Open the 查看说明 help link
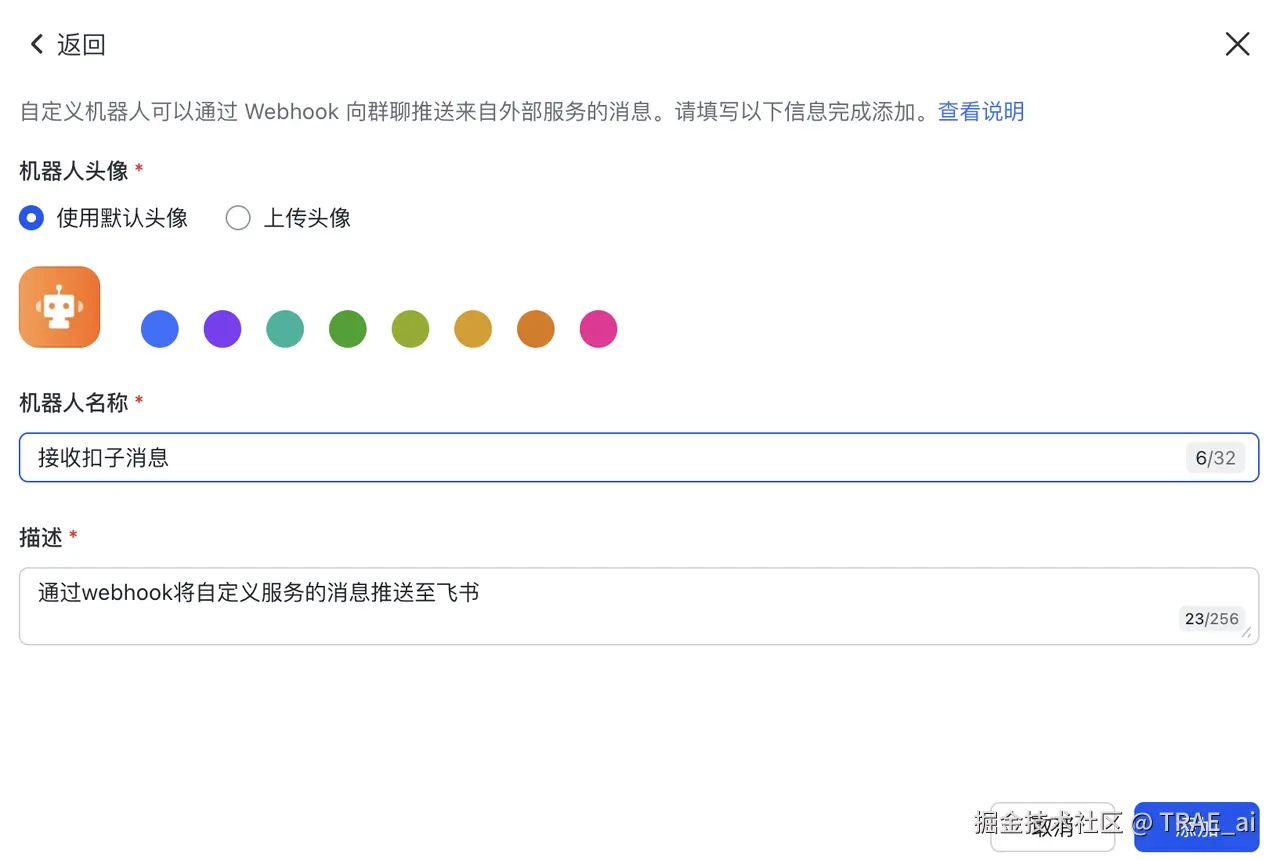 tap(980, 111)
